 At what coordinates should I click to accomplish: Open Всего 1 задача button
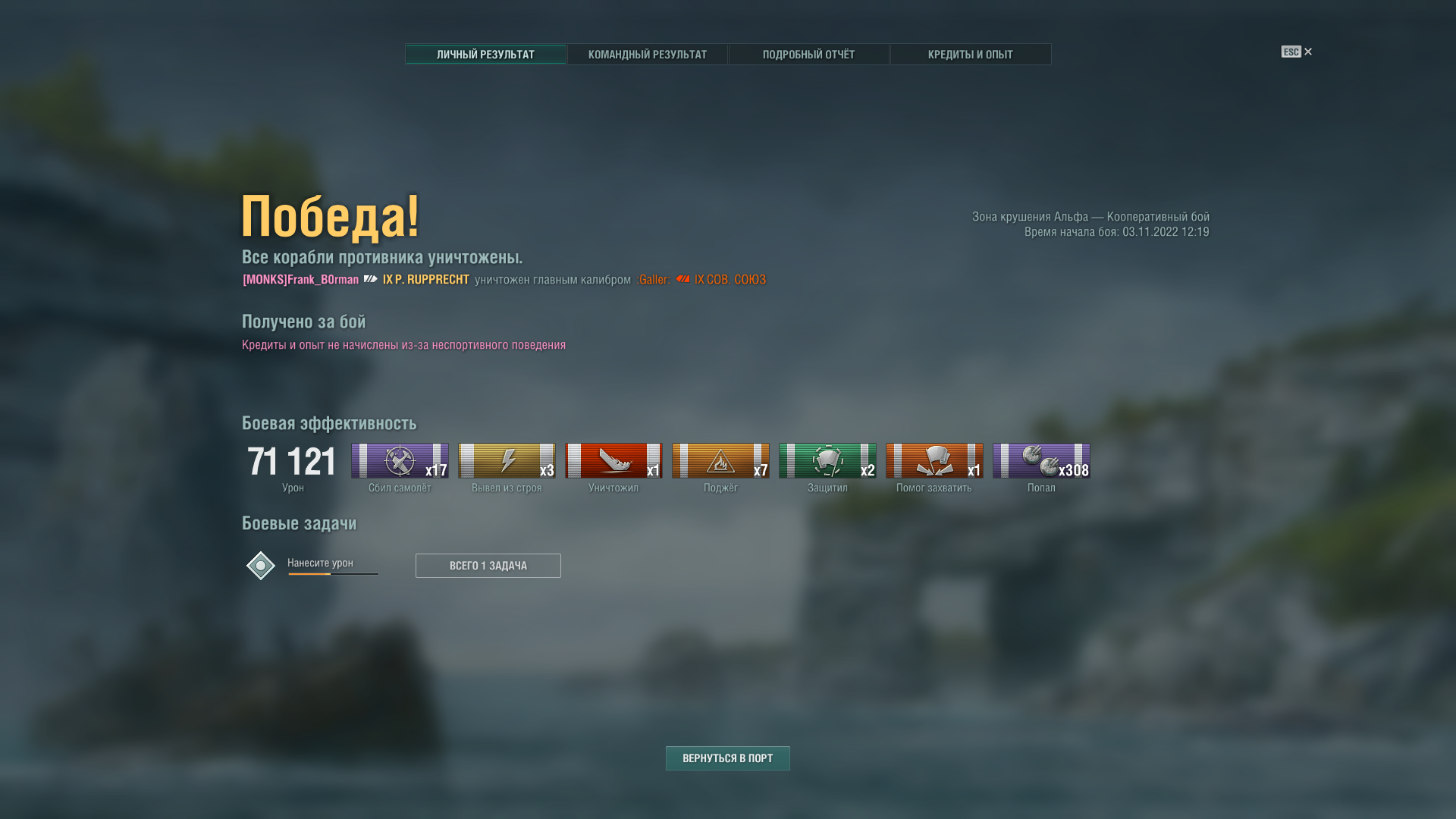488,566
